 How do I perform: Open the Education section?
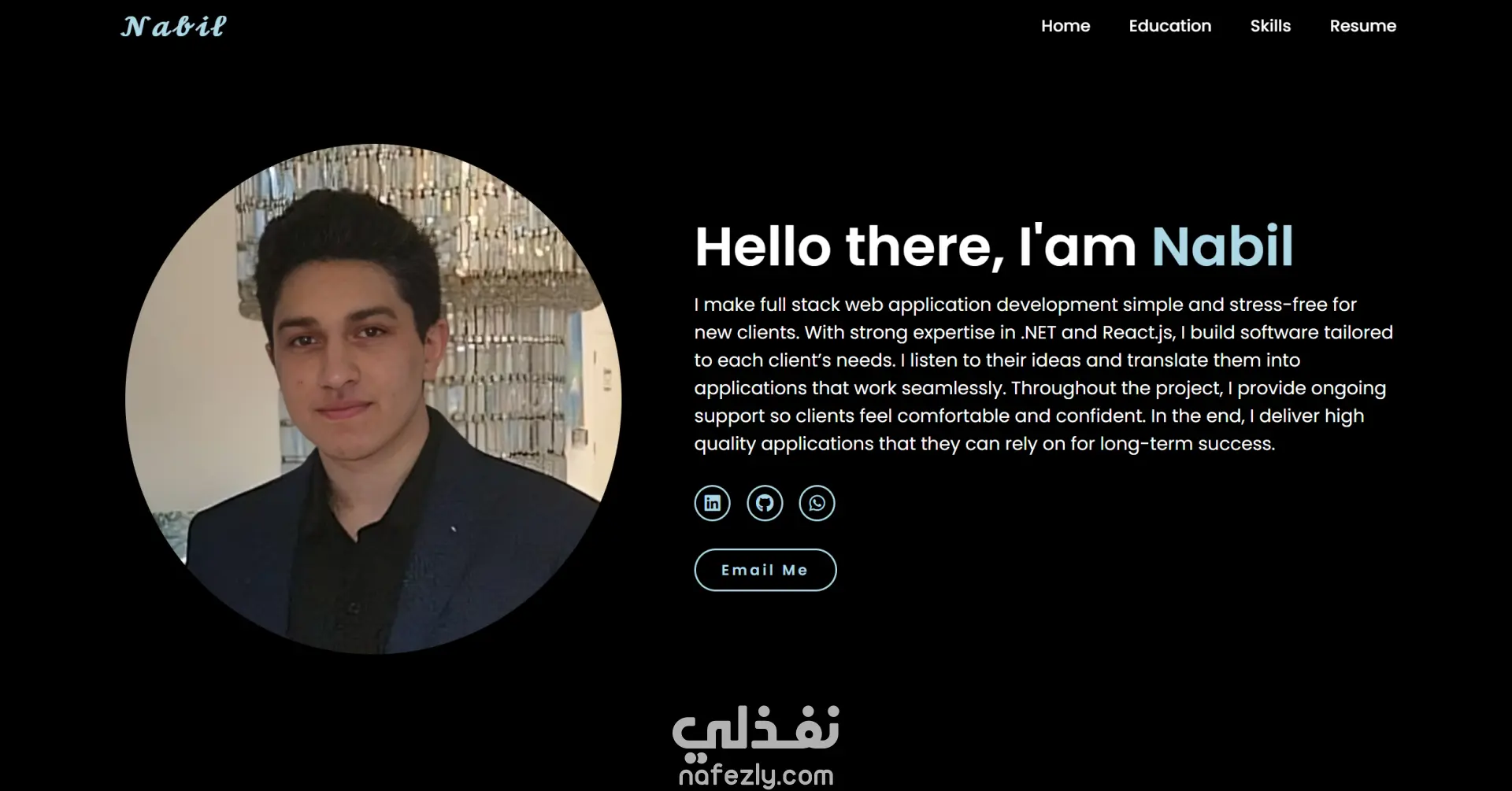pyautogui.click(x=1169, y=26)
